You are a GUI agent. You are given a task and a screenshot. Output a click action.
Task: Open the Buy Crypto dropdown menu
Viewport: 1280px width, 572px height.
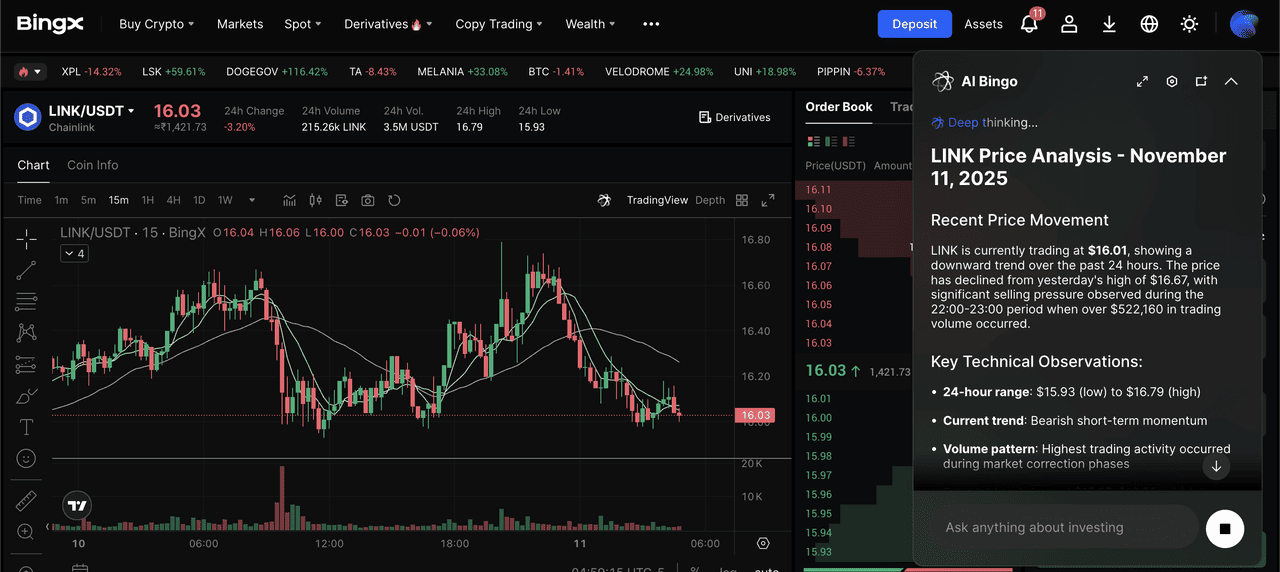(x=156, y=24)
